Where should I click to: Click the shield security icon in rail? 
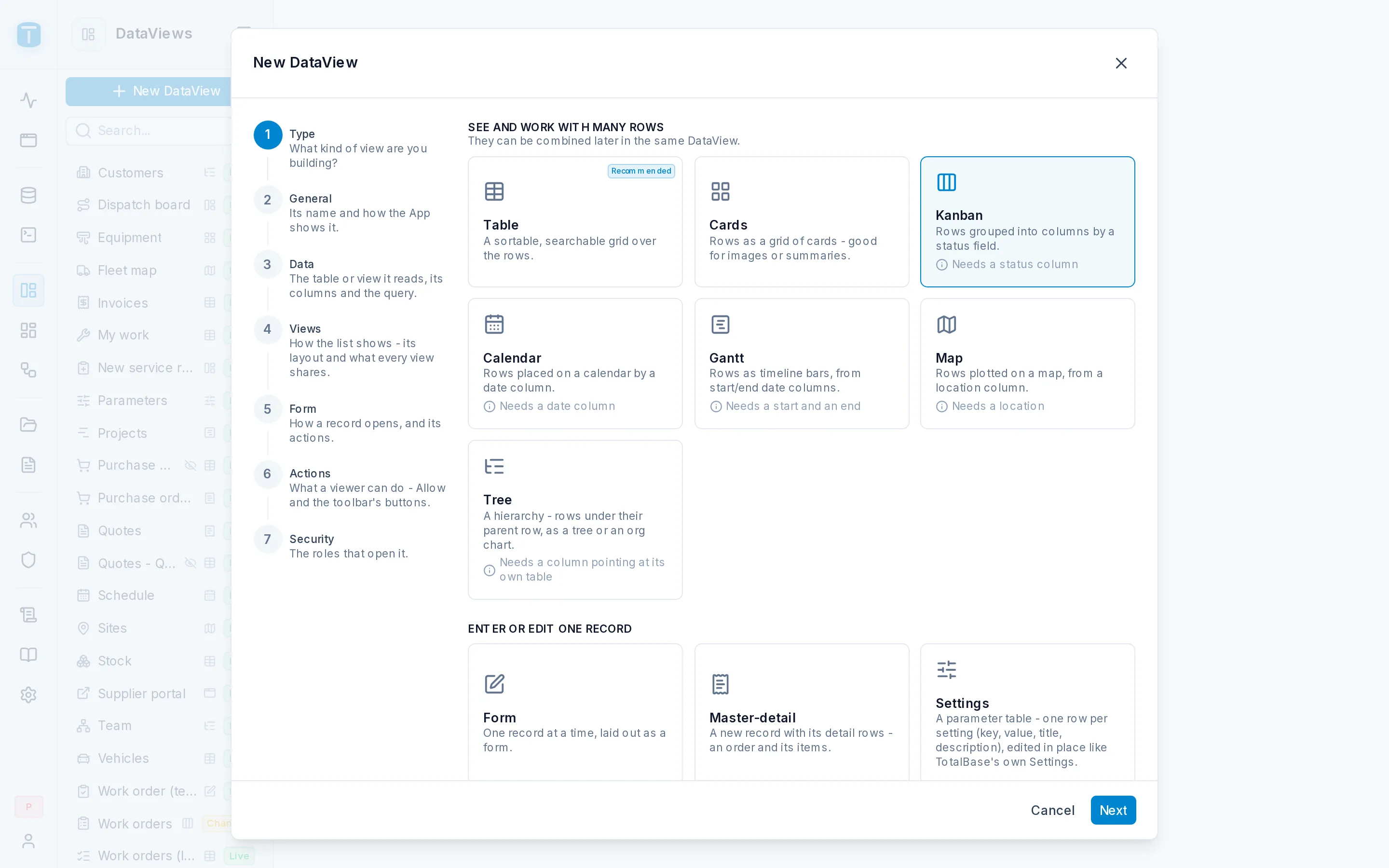pos(28,560)
